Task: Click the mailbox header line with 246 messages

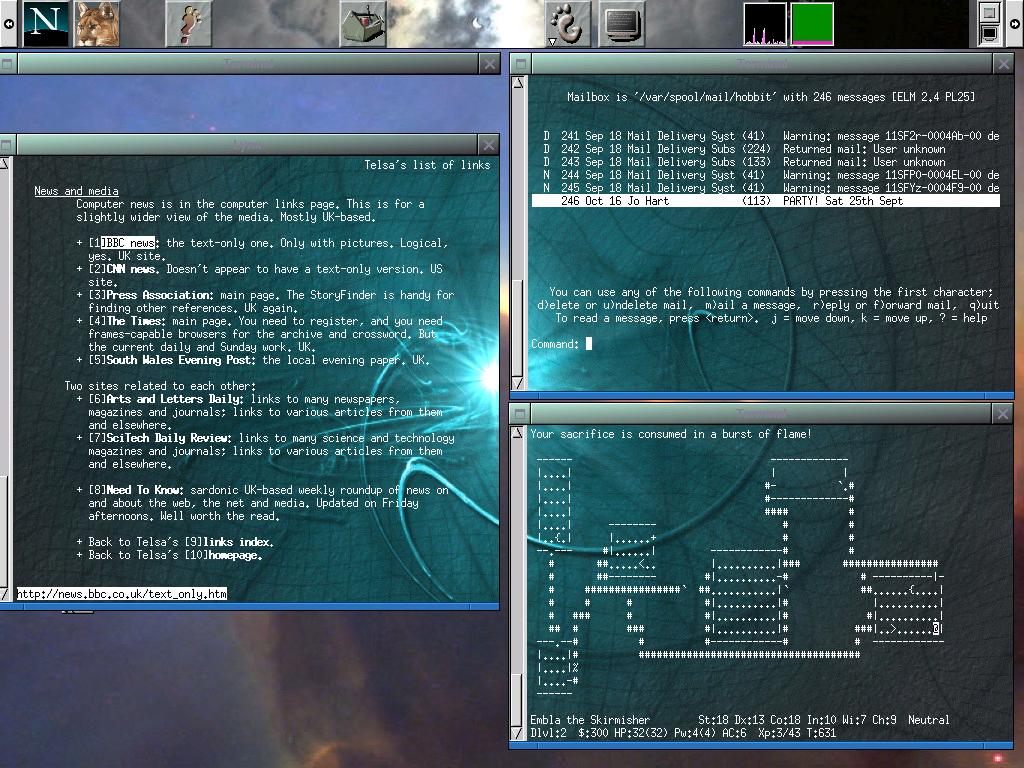Action: click(x=771, y=97)
